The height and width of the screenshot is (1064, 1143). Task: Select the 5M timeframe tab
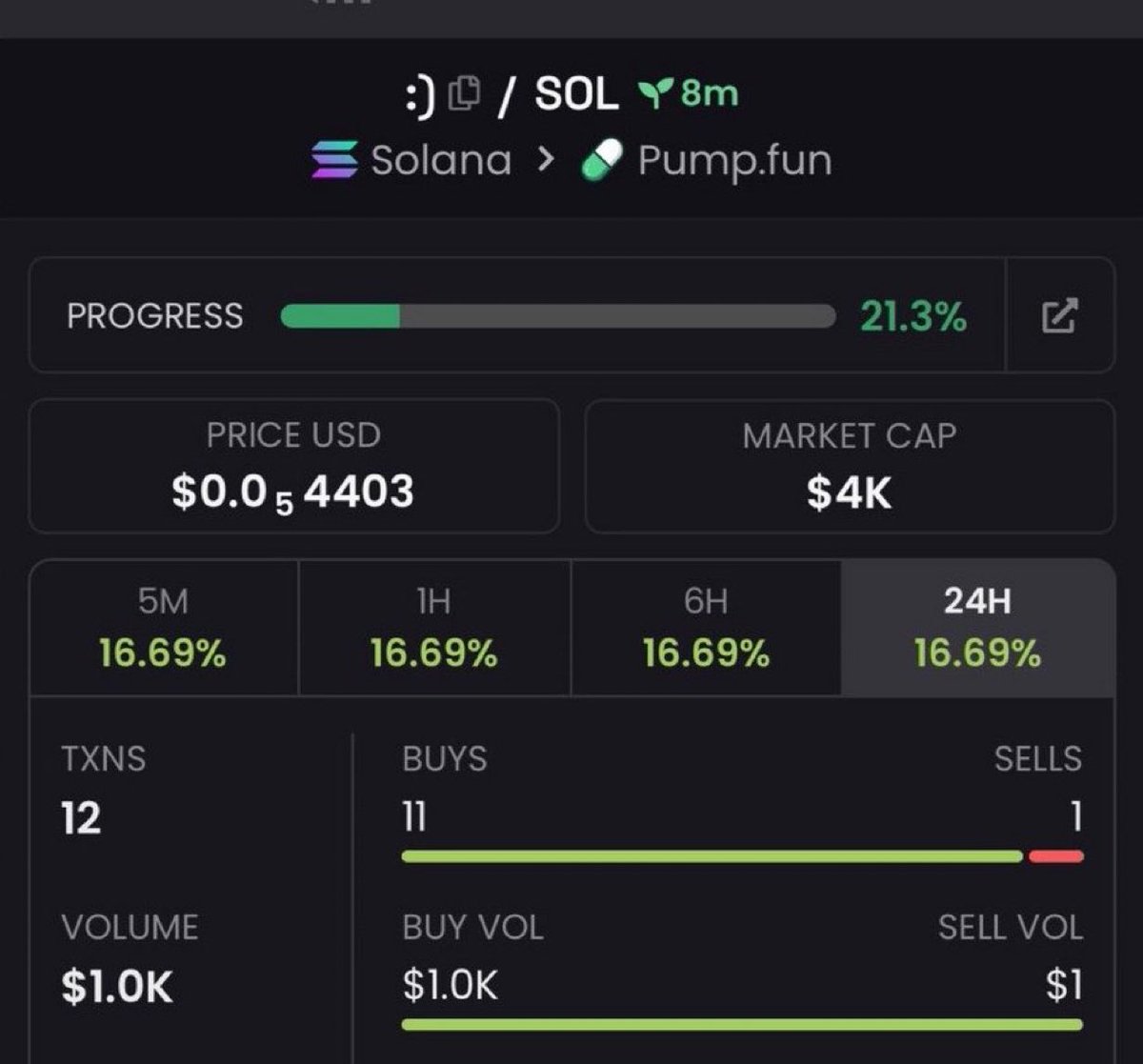pyautogui.click(x=164, y=628)
